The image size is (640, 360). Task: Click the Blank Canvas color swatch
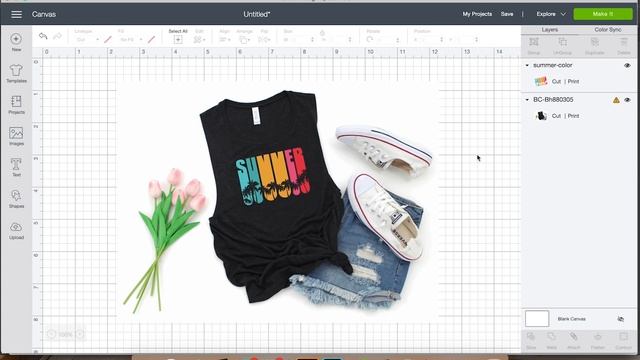click(x=537, y=319)
